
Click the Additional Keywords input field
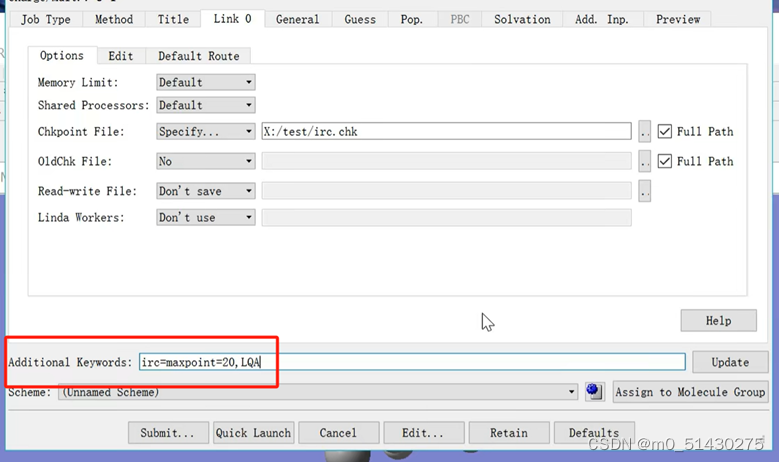[x=412, y=362]
